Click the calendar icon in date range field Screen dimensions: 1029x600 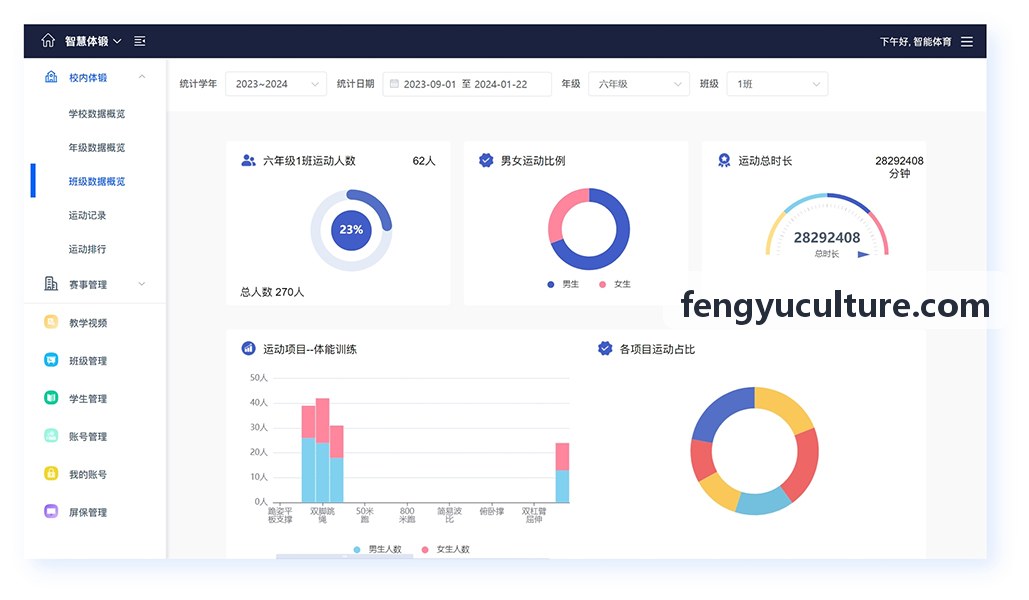pos(394,84)
